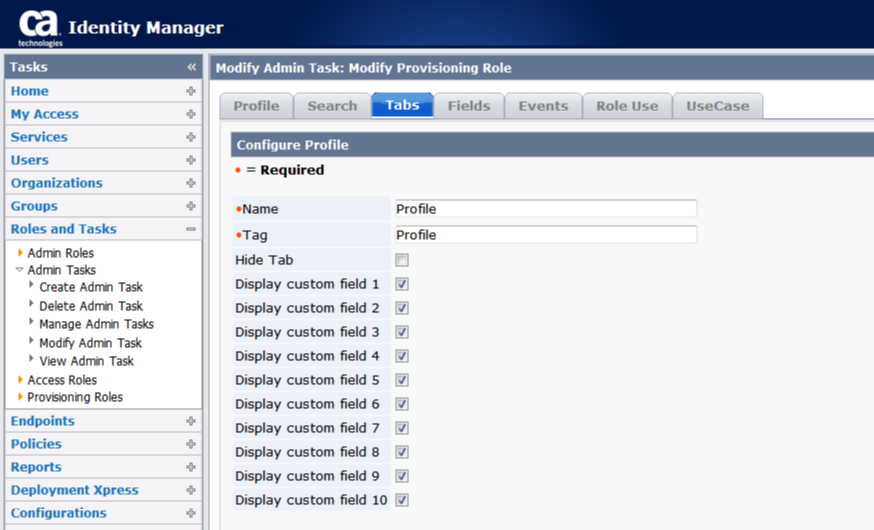Switch to the Fields tab

click(469, 106)
